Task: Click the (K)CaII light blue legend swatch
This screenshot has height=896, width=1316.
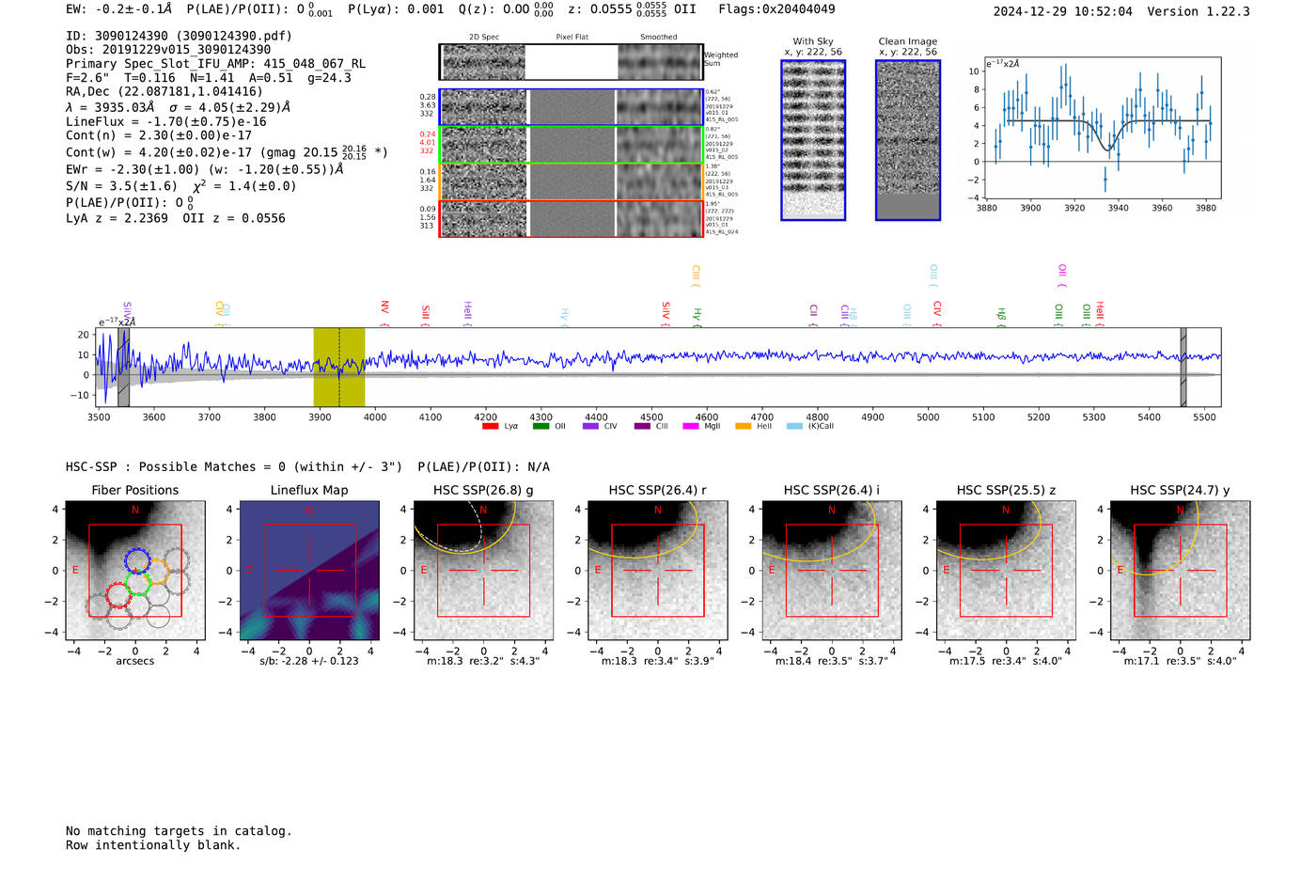Action: [794, 427]
